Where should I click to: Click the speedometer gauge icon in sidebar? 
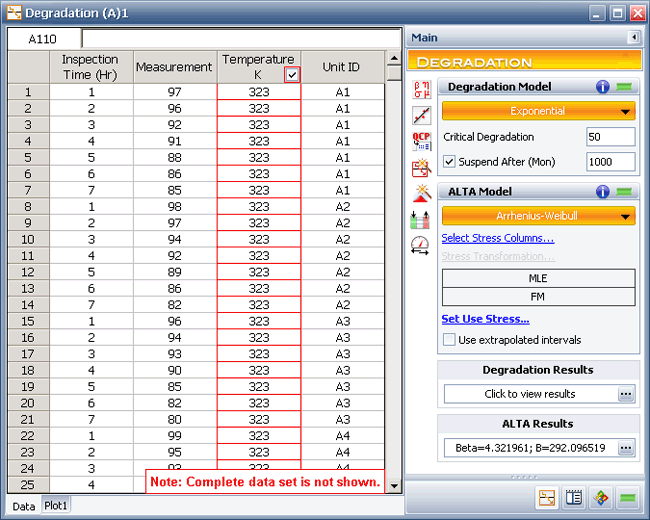(421, 243)
